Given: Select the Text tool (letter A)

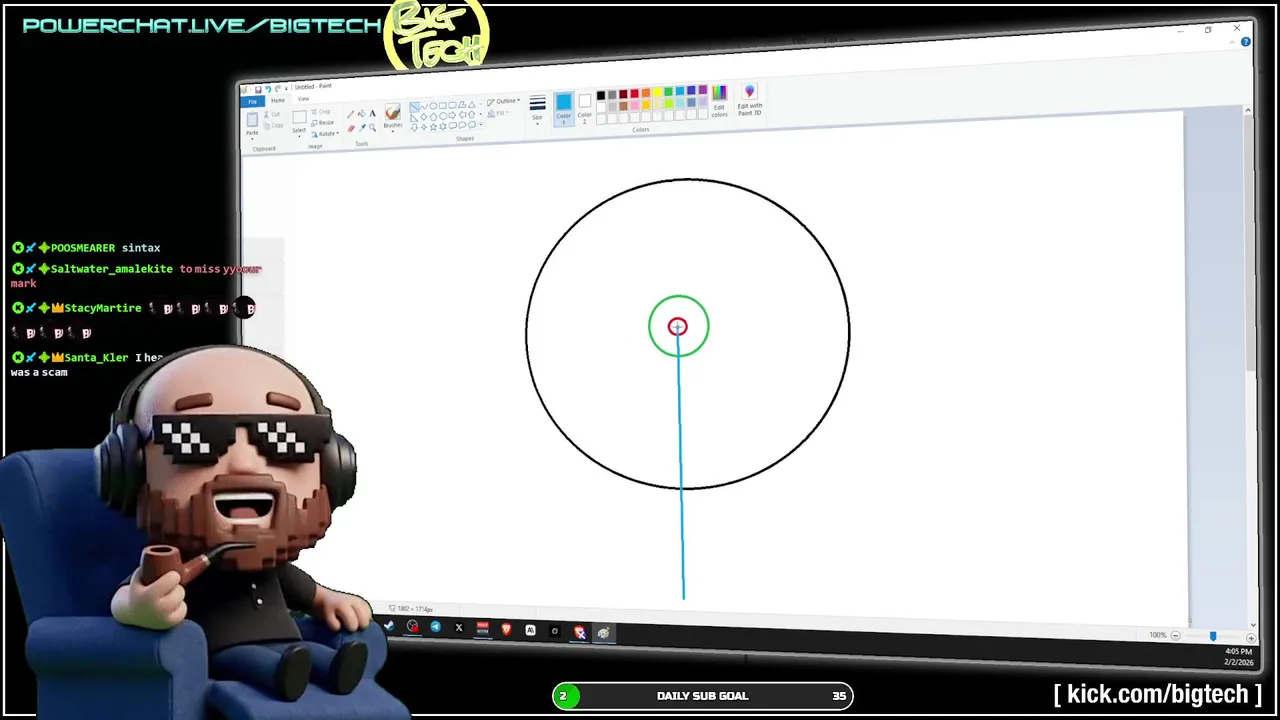Looking at the screenshot, I should click(x=372, y=113).
